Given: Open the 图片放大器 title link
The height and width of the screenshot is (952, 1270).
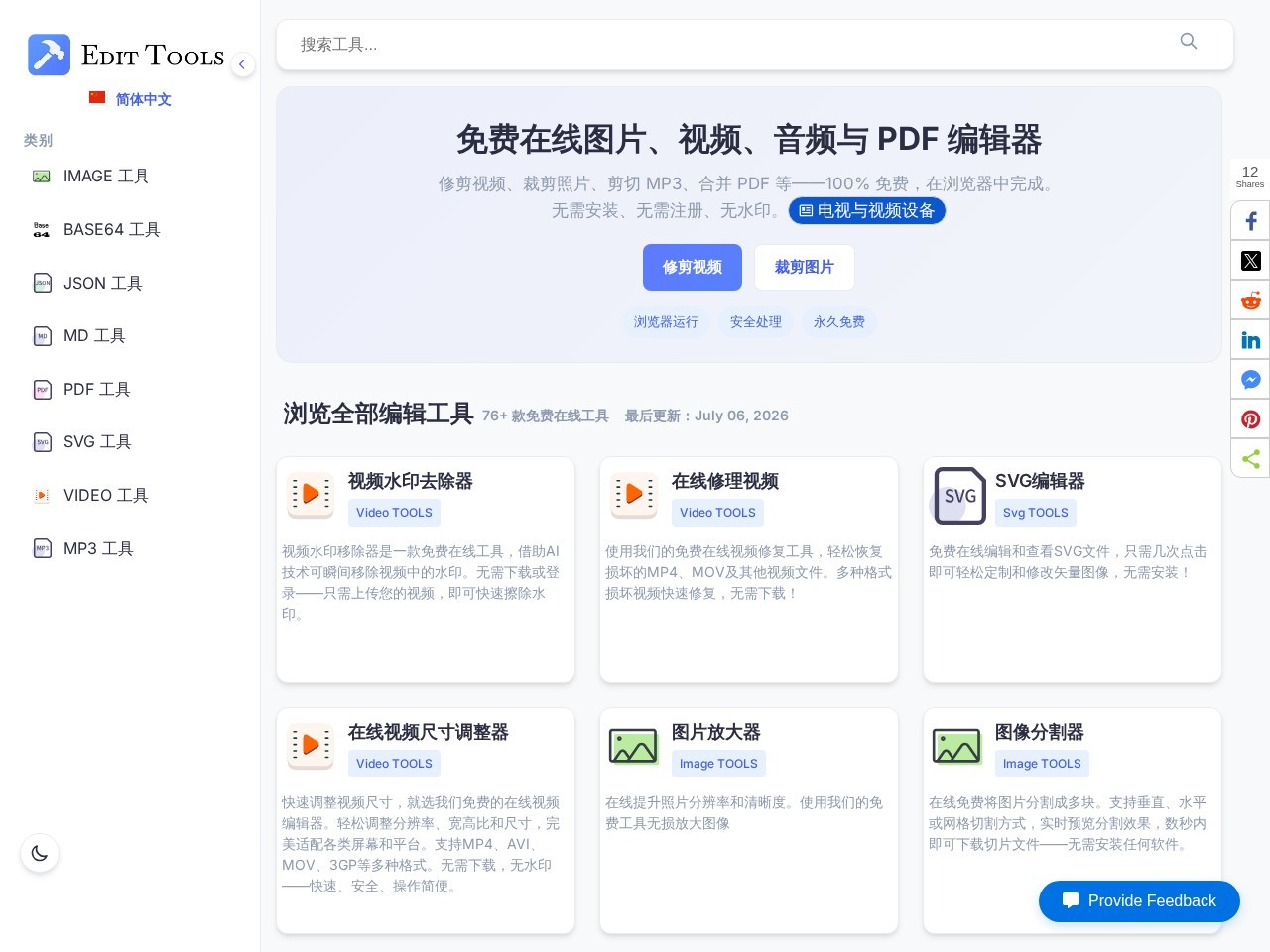Looking at the screenshot, I should tap(716, 732).
